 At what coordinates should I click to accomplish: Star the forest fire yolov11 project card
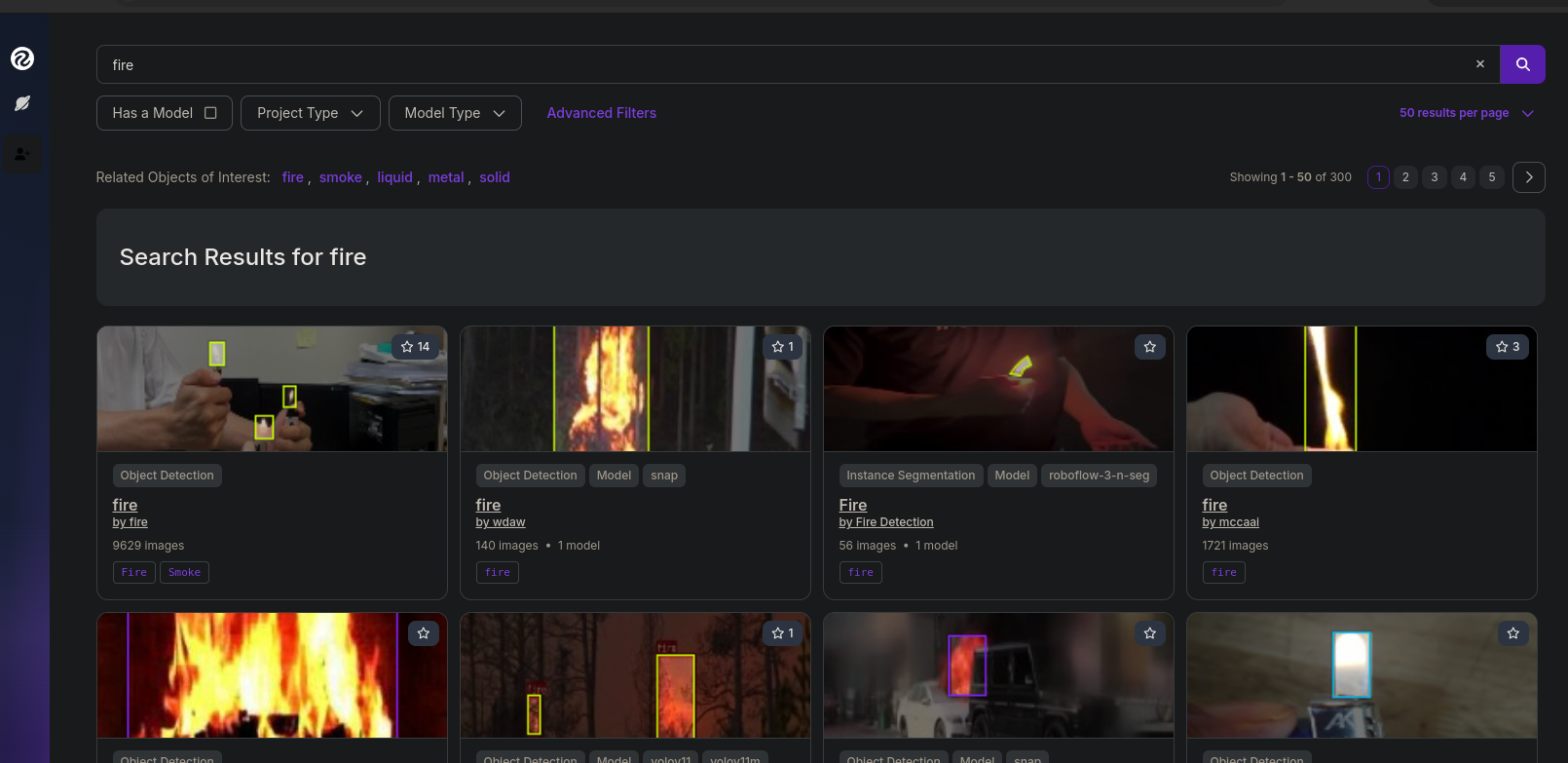783,633
